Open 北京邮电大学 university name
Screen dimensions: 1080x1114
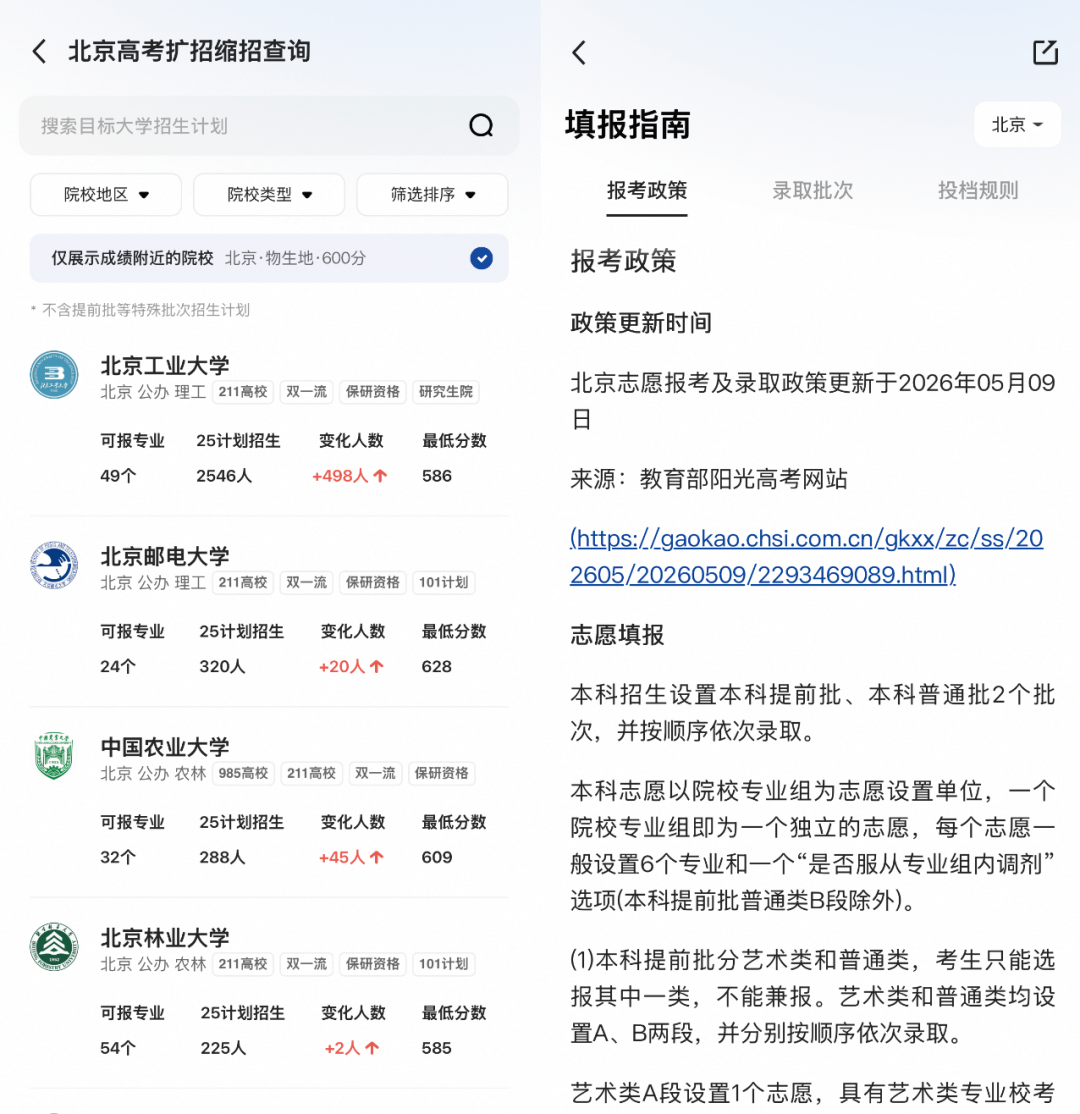point(165,556)
